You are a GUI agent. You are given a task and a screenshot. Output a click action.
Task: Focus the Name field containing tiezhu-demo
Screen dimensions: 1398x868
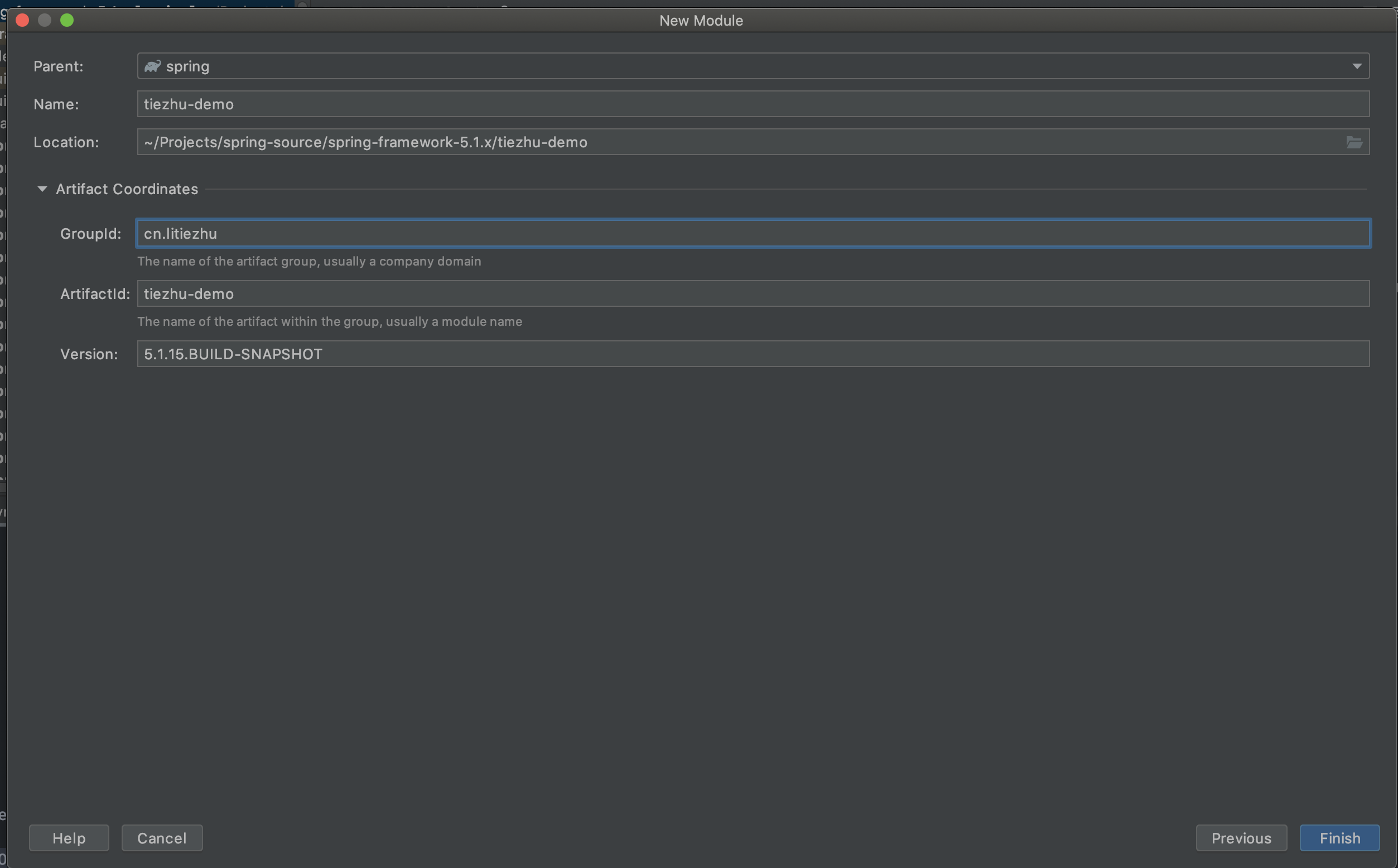pos(752,104)
